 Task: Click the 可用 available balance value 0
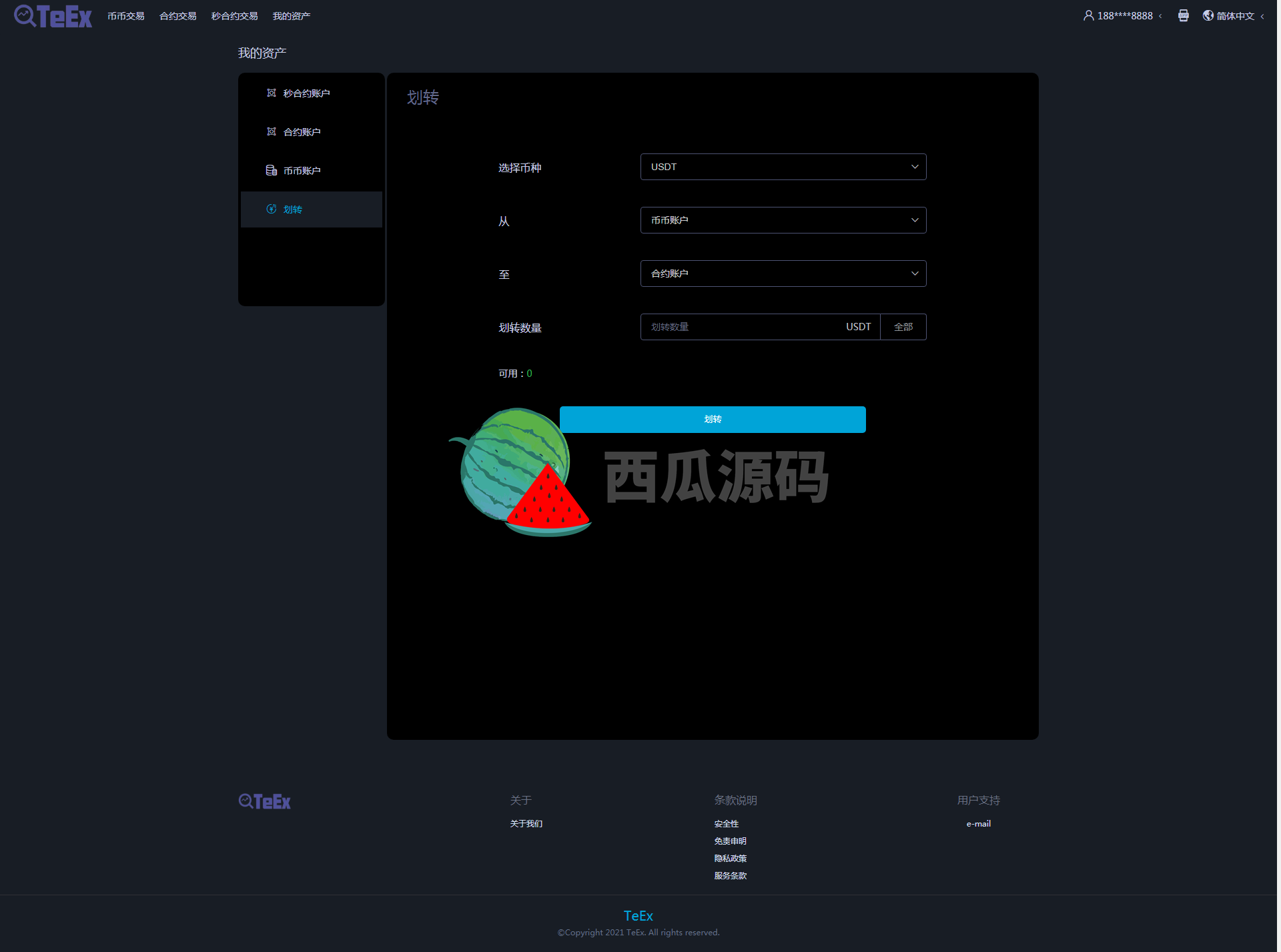(x=530, y=374)
